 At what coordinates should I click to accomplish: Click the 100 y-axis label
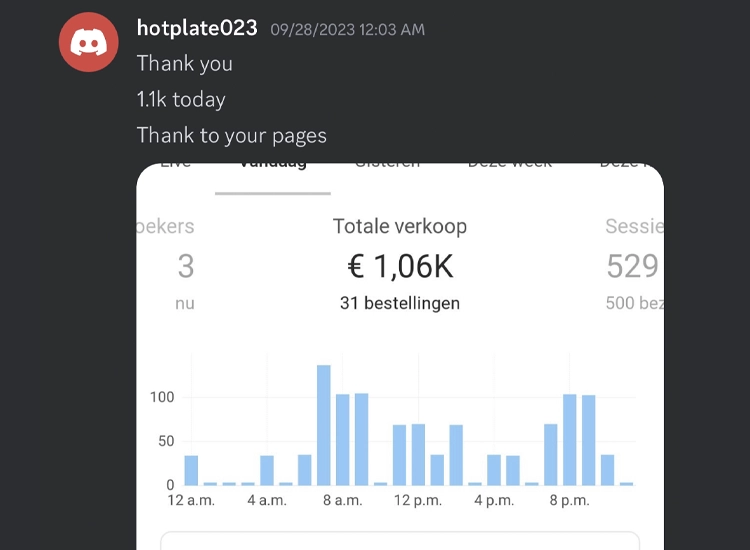[x=161, y=397]
